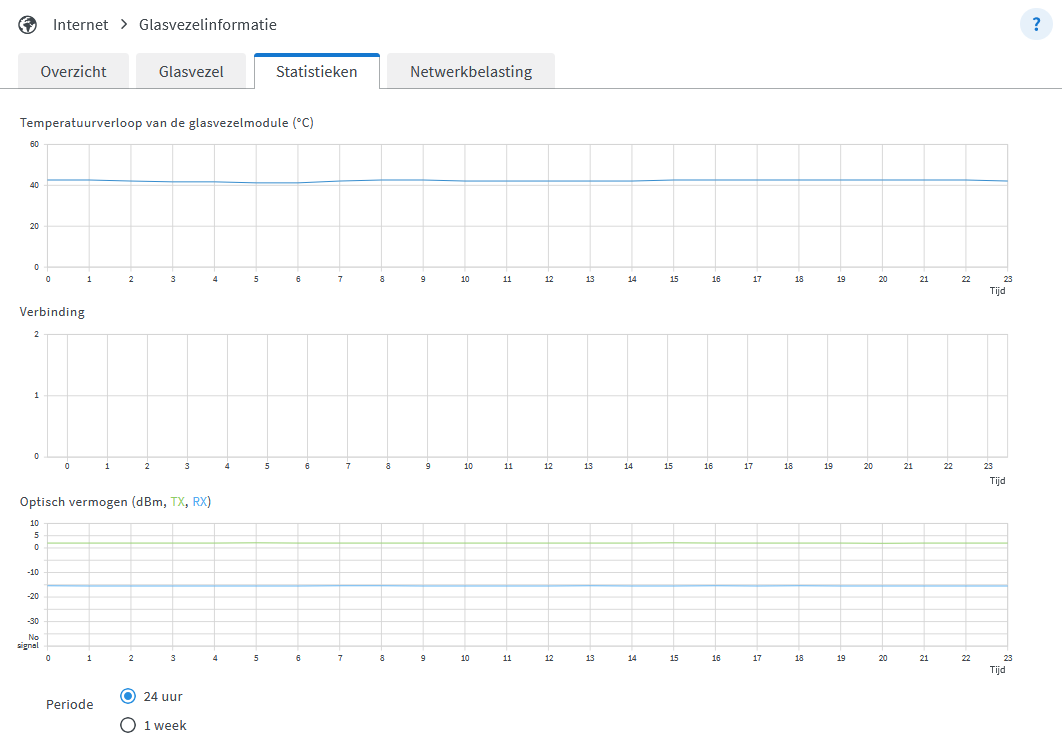Click the Glasvezelinformatie breadcrumb
Viewport: 1062px width, 747px height.
point(208,25)
